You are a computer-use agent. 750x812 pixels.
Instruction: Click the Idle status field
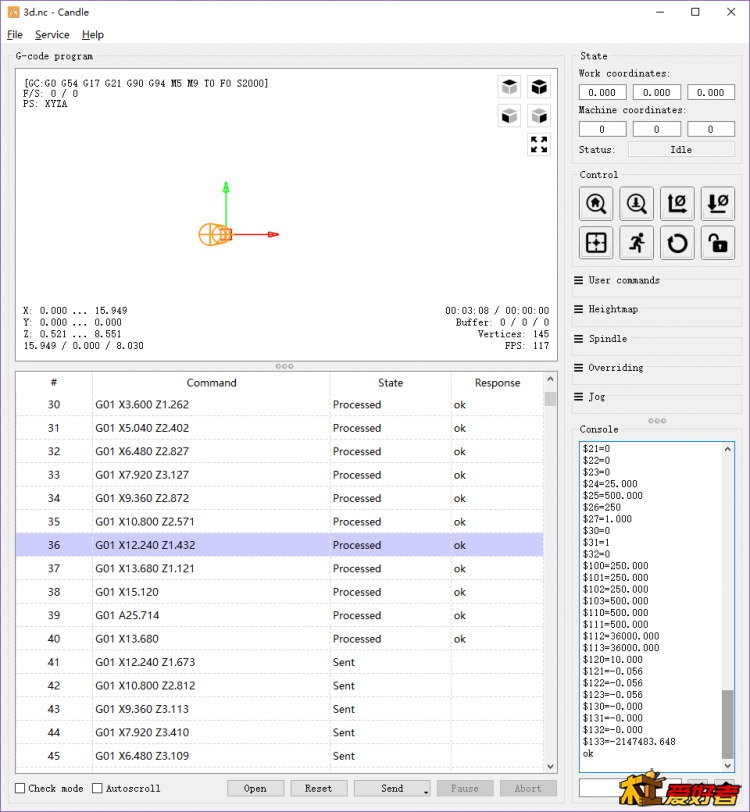[x=681, y=150]
